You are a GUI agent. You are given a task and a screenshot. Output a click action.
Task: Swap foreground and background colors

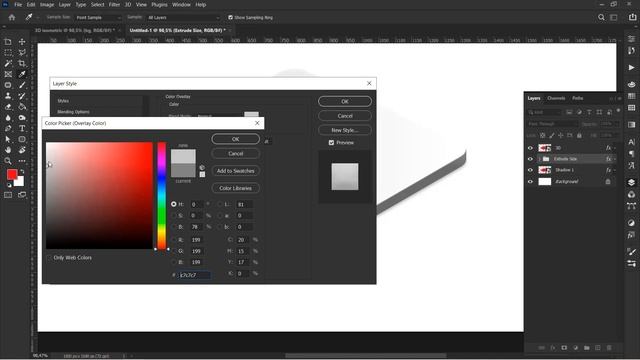click(22, 171)
